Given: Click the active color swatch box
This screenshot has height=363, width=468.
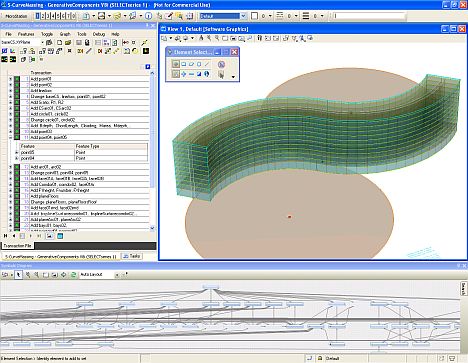Looking at the screenshot, I should point(254,16).
